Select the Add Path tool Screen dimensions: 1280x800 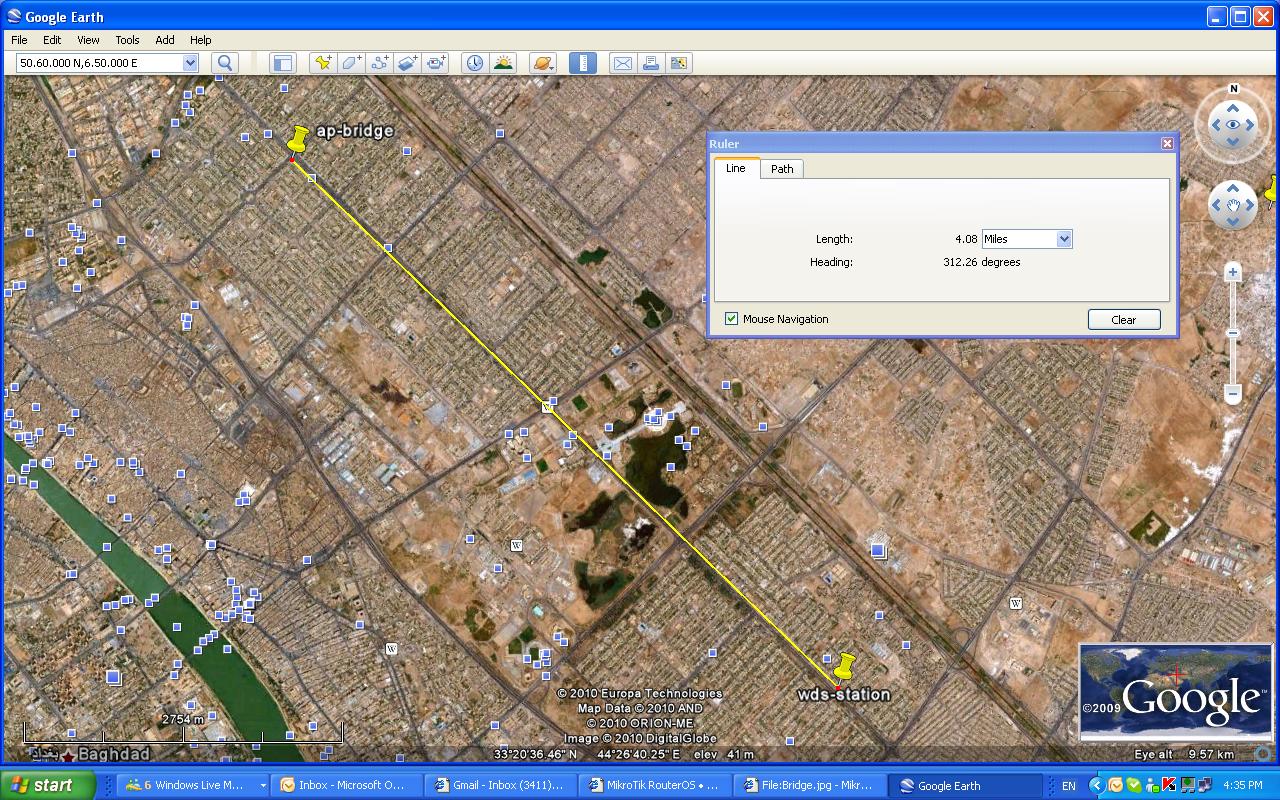pos(380,62)
